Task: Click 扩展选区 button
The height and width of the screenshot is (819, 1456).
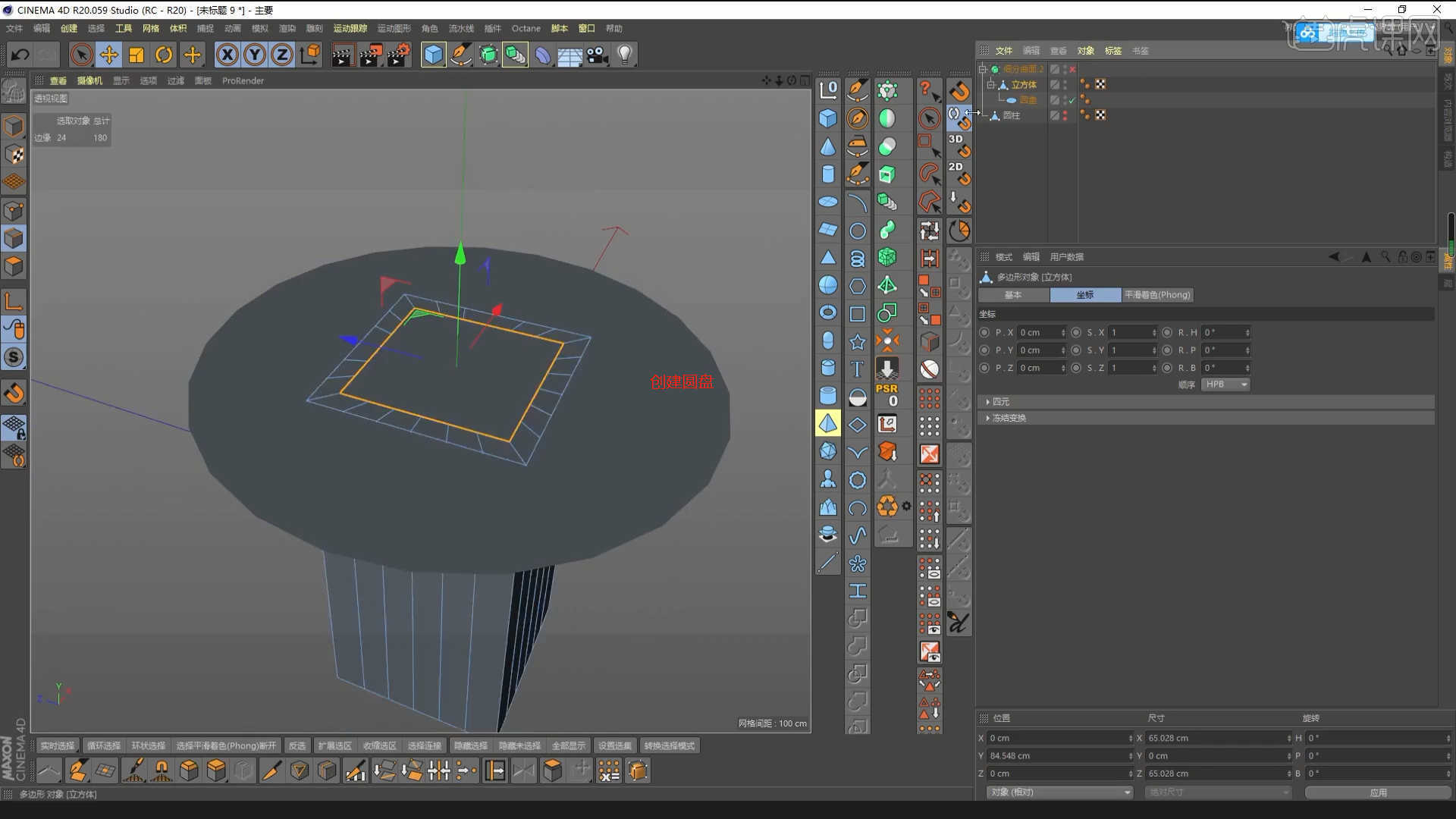Action: [x=334, y=745]
